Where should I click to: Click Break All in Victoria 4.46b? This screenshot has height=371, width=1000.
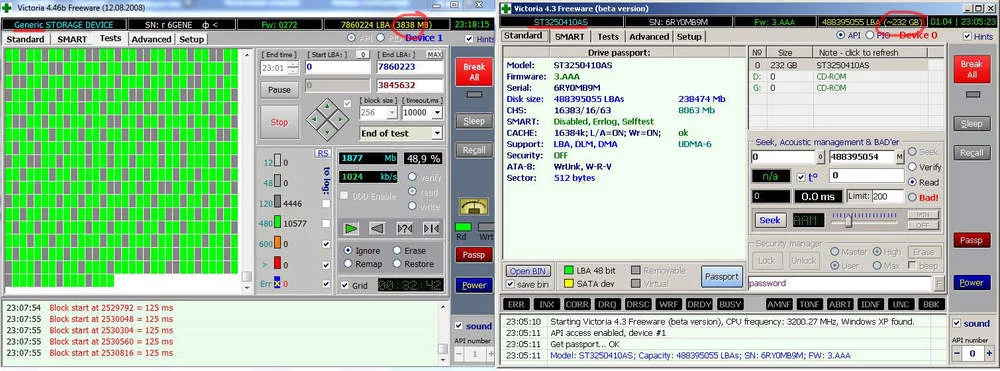(x=474, y=71)
